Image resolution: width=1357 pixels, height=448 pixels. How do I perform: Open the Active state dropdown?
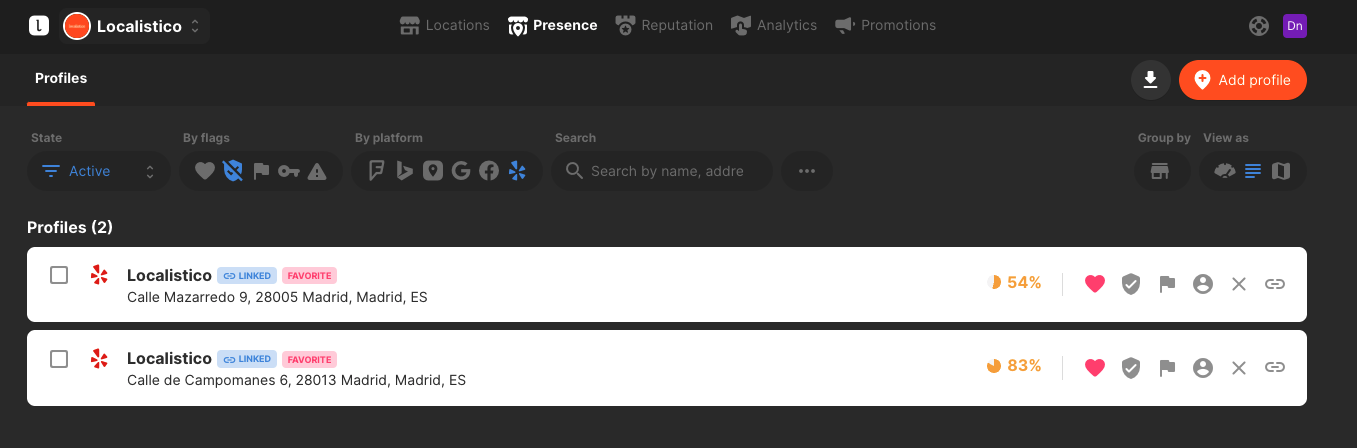(99, 171)
